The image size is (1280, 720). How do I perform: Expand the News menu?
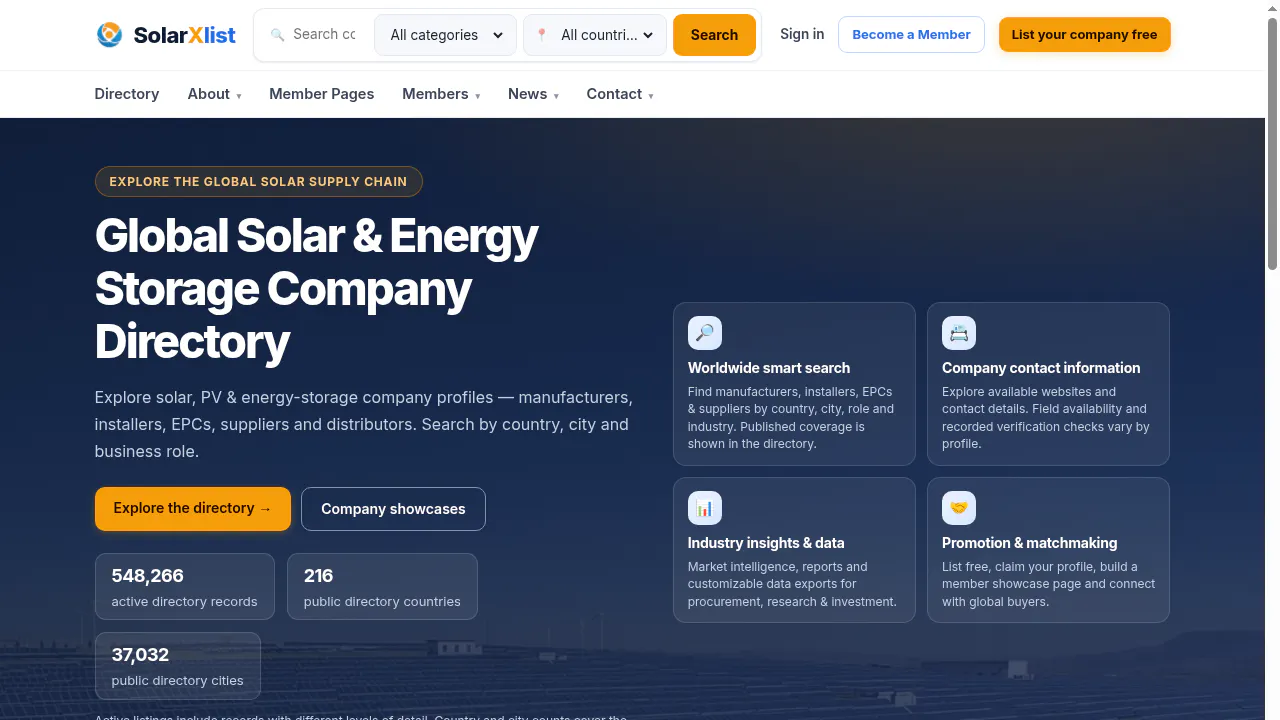click(x=533, y=94)
